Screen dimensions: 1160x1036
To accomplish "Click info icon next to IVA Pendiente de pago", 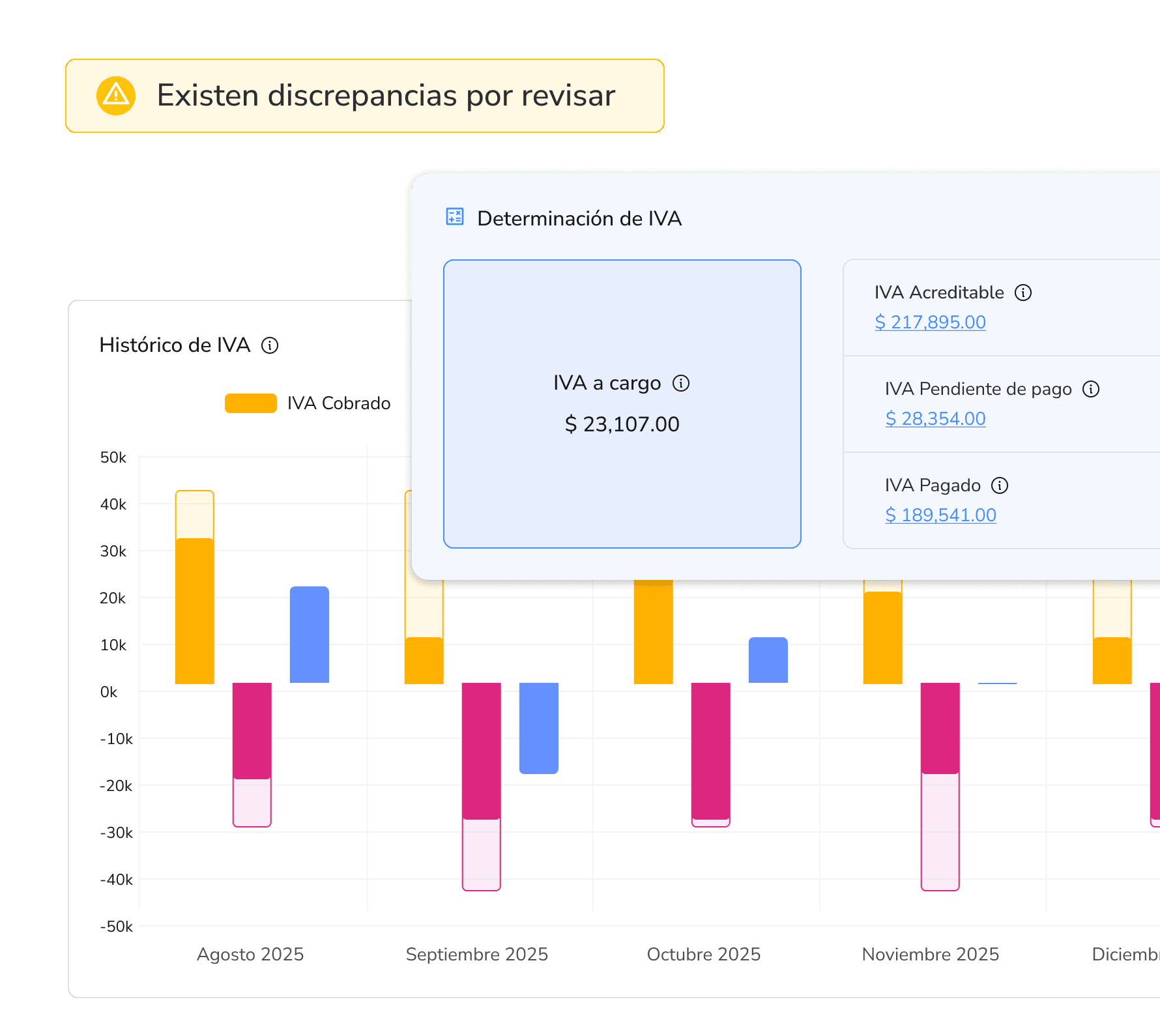I will 1091,389.
